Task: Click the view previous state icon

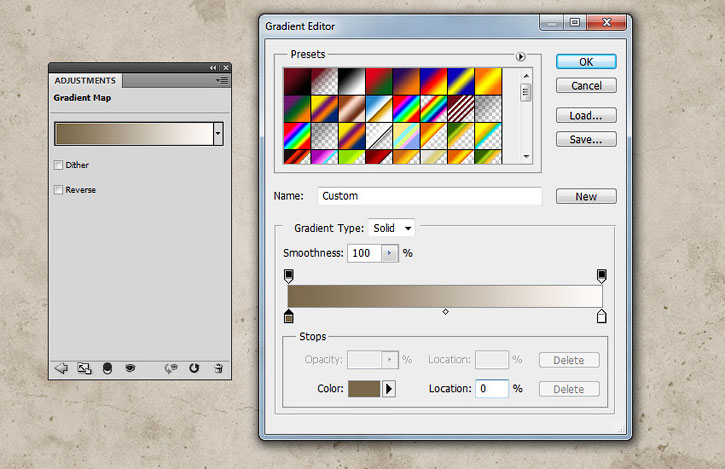Action: [171, 368]
